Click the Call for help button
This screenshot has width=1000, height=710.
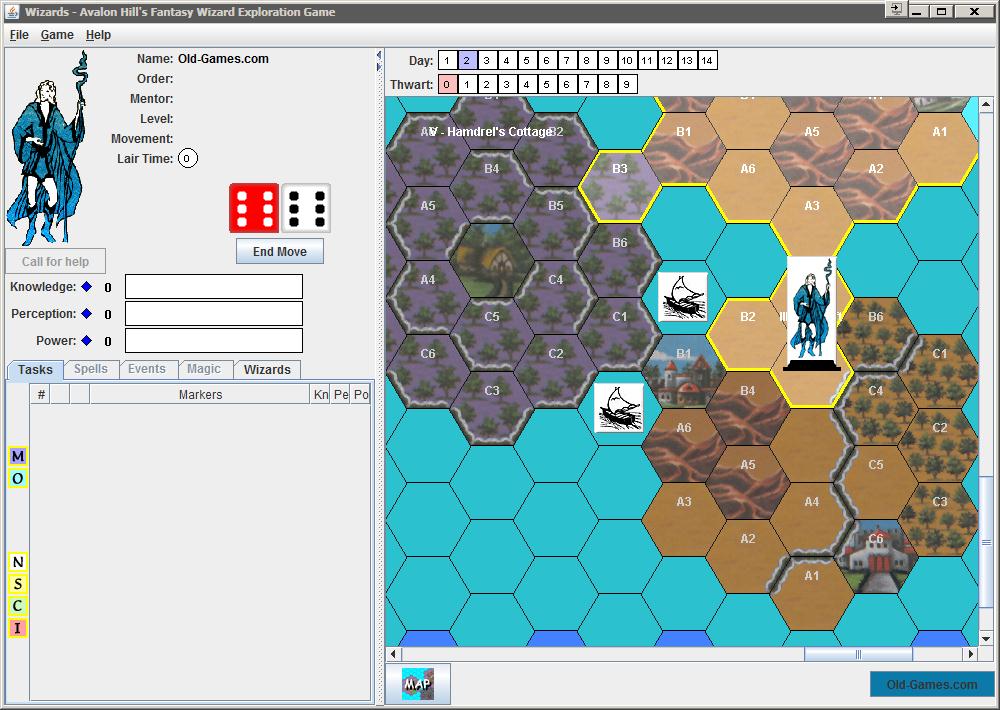tap(55, 262)
